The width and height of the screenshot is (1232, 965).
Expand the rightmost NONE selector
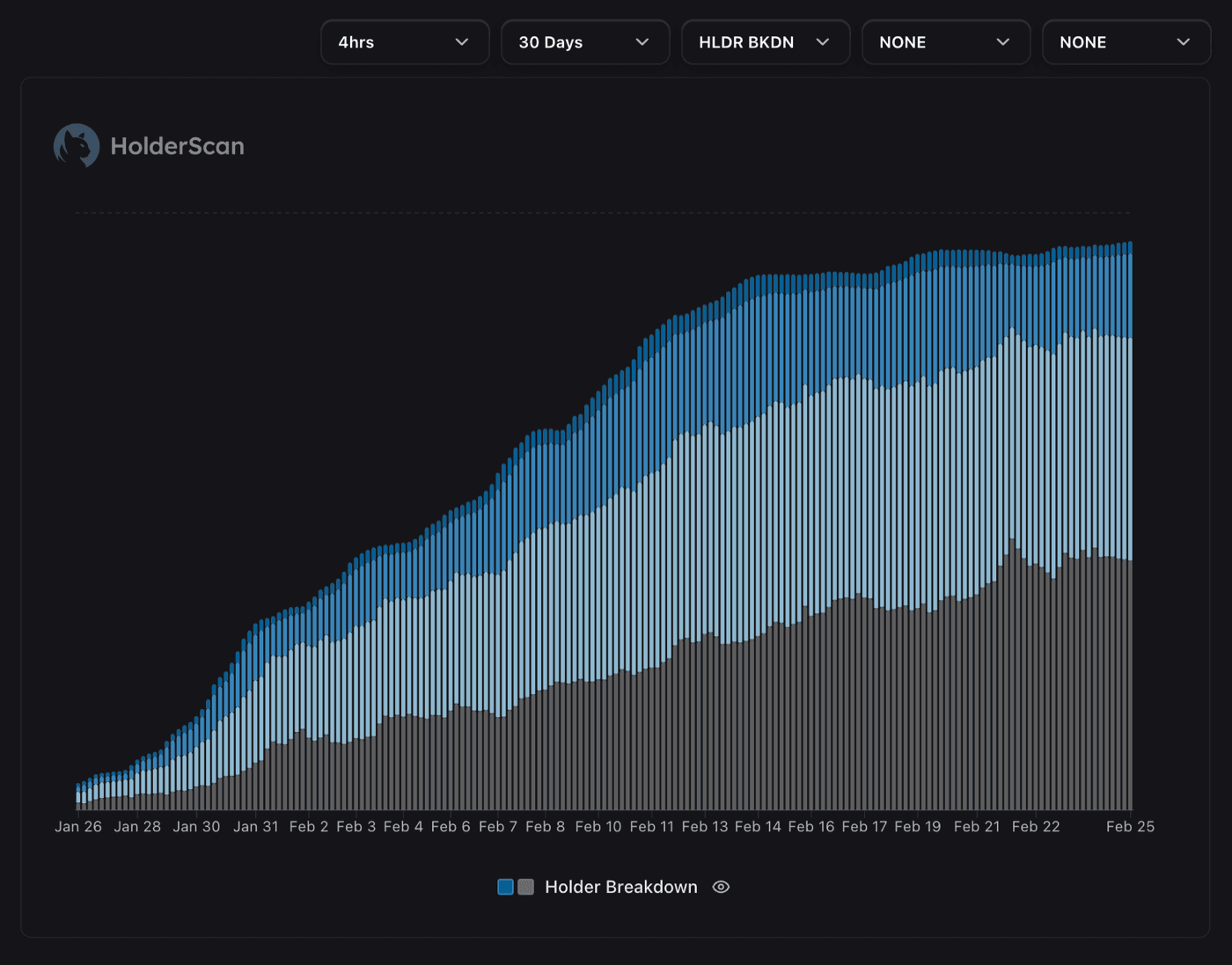(x=1126, y=41)
